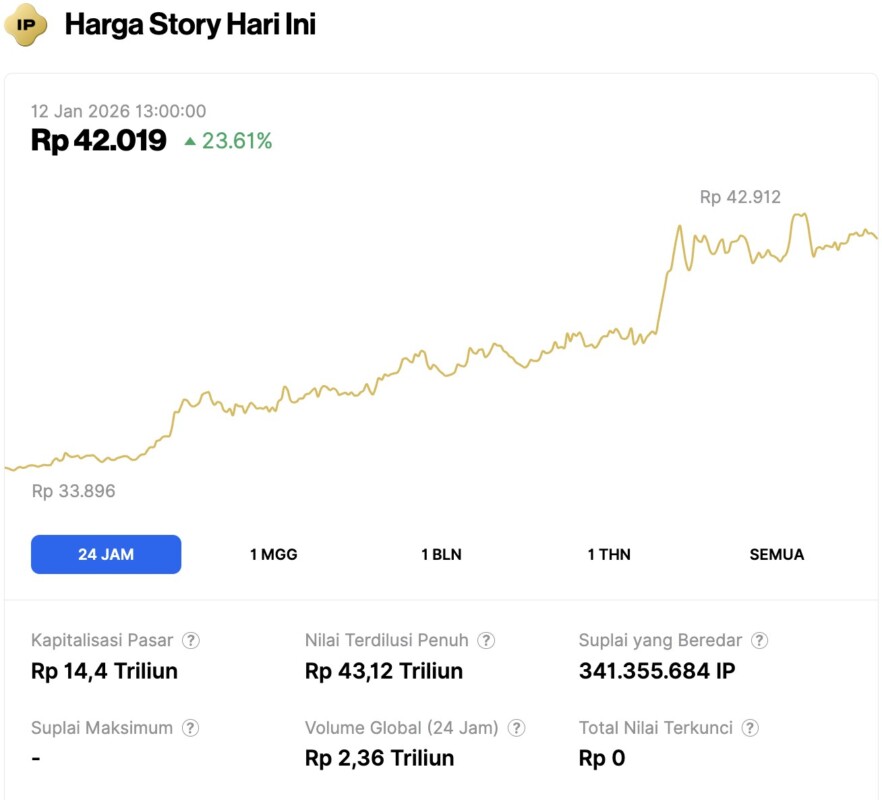Click the 341.355.684 IP circulating supply value

click(x=657, y=671)
